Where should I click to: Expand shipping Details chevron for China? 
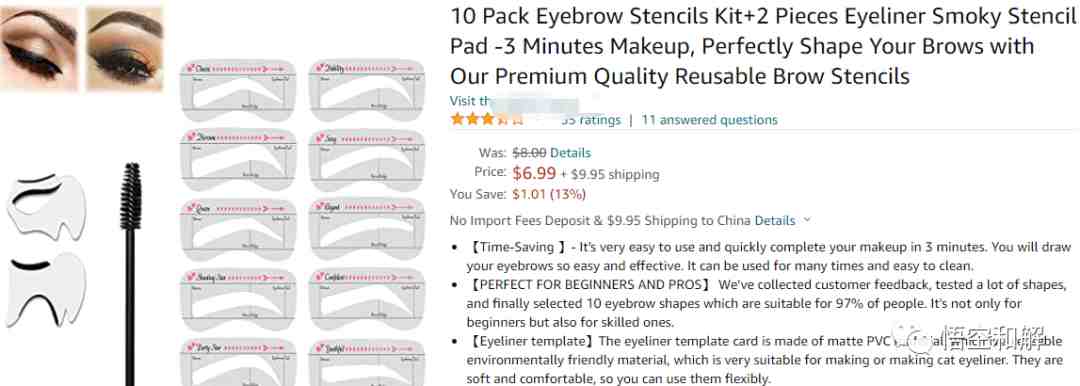pyautogui.click(x=807, y=221)
